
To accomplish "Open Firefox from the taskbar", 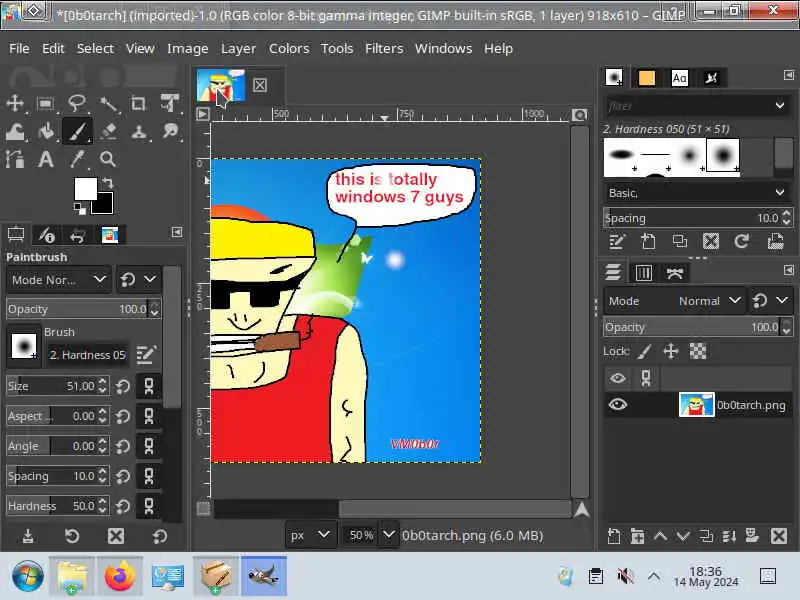I will (120, 577).
